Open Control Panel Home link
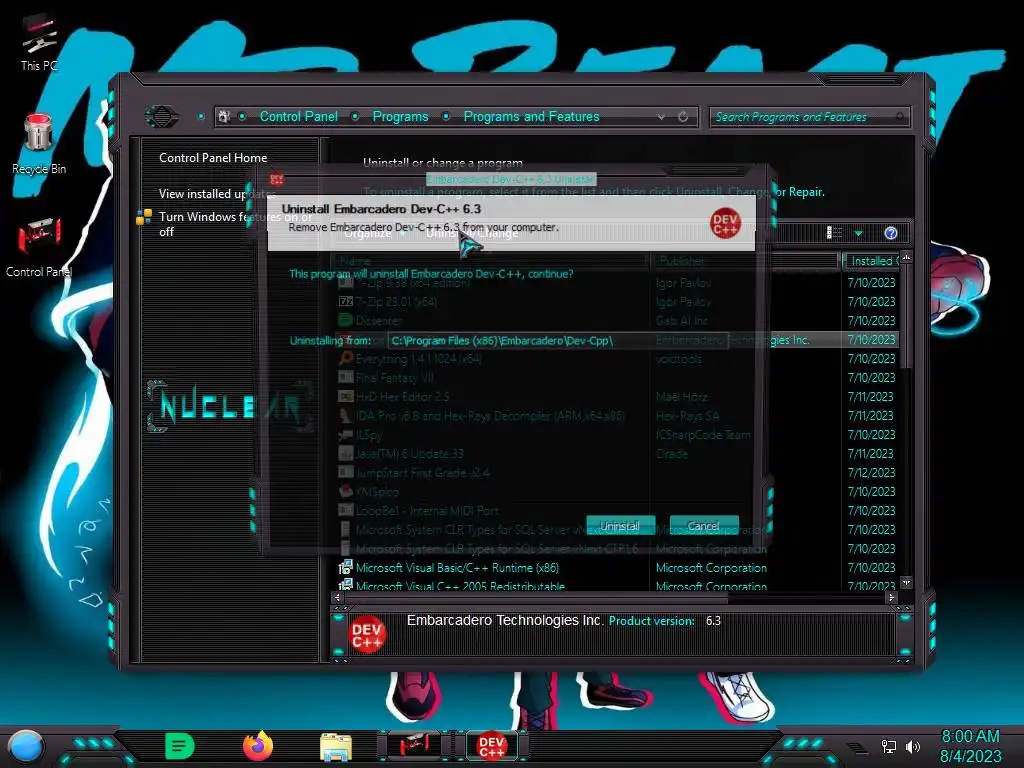Image resolution: width=1024 pixels, height=768 pixels. point(213,157)
